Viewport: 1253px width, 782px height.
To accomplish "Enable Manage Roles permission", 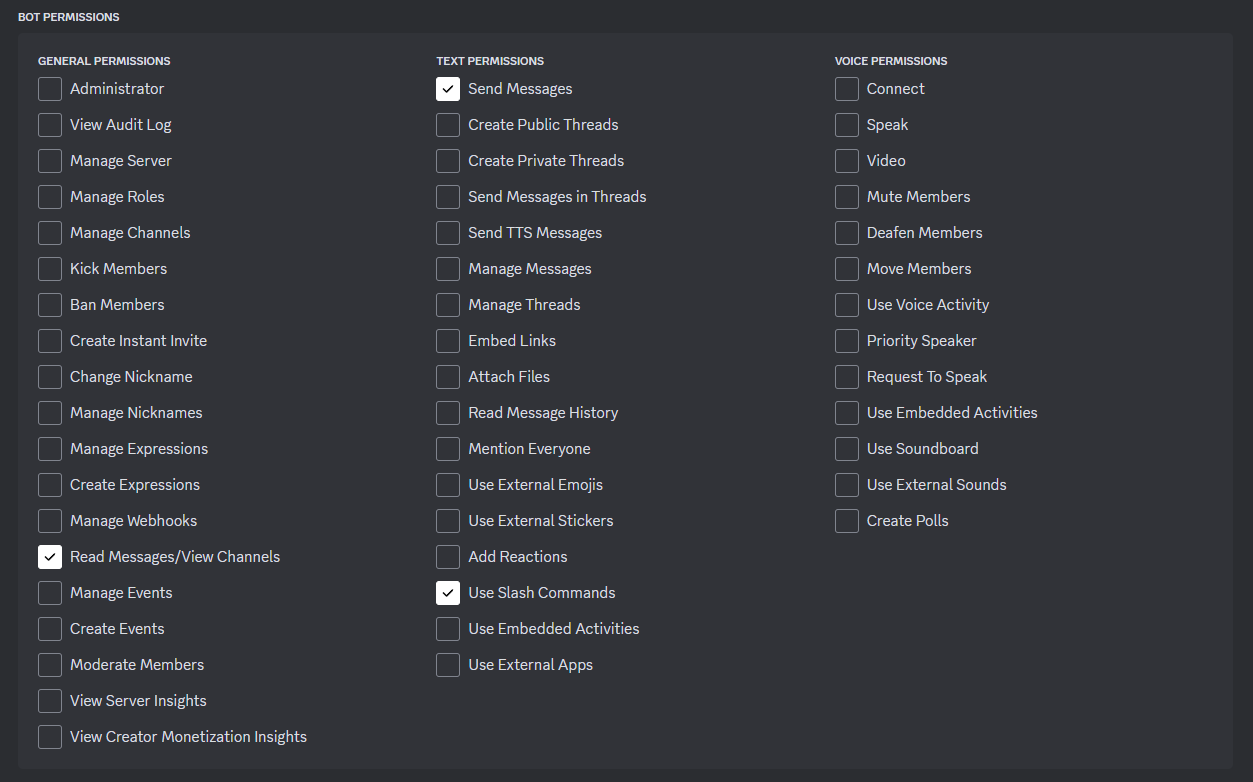I will [x=50, y=197].
